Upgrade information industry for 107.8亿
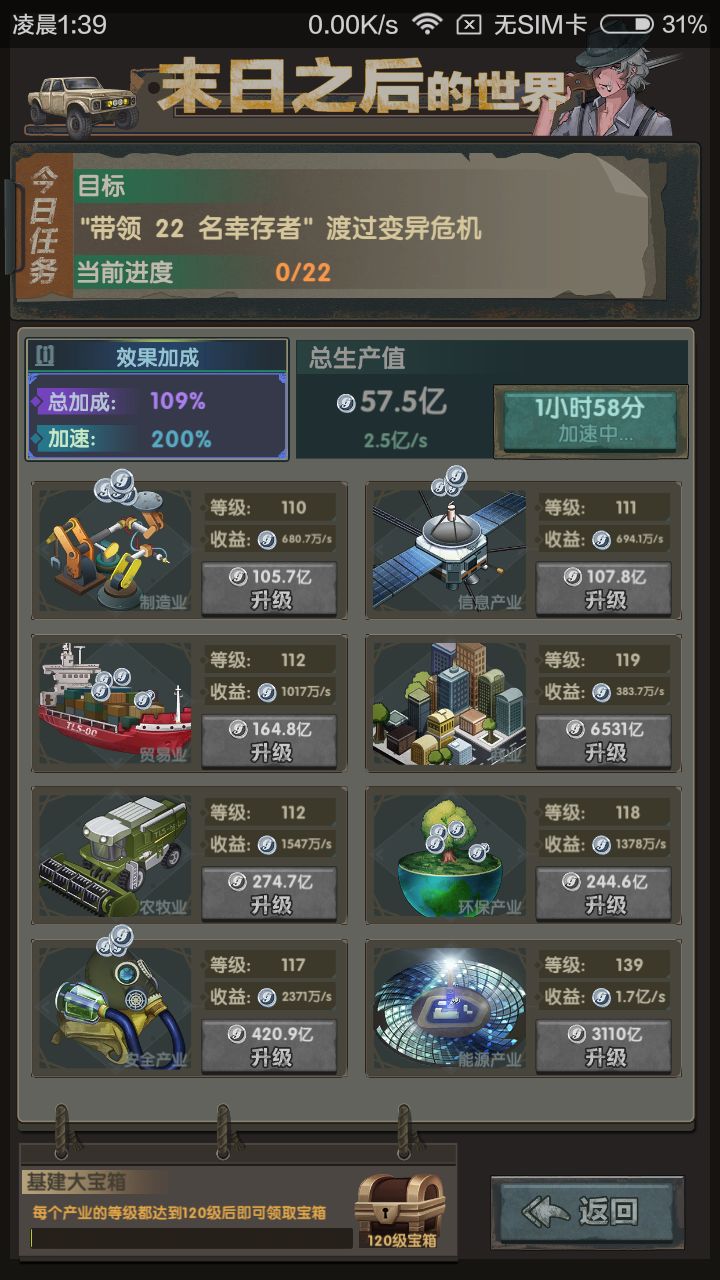This screenshot has width=720, height=1280. (604, 588)
